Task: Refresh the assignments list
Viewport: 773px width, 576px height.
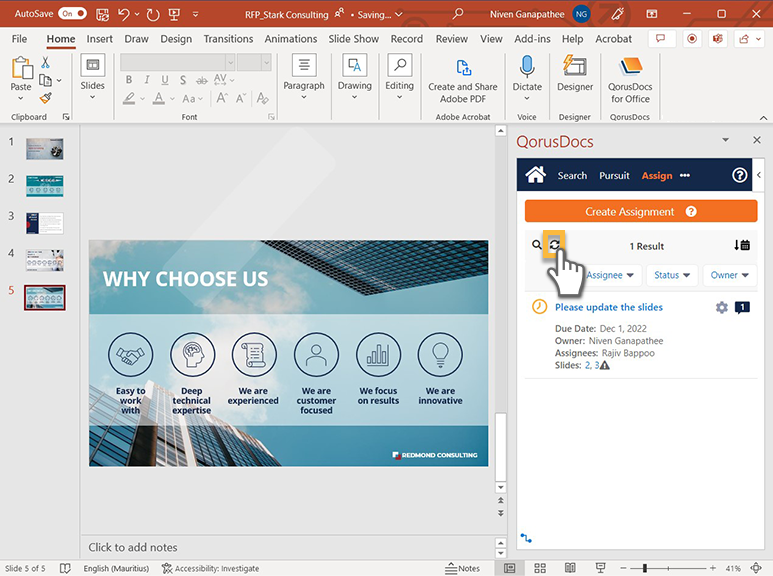Action: click(x=555, y=245)
